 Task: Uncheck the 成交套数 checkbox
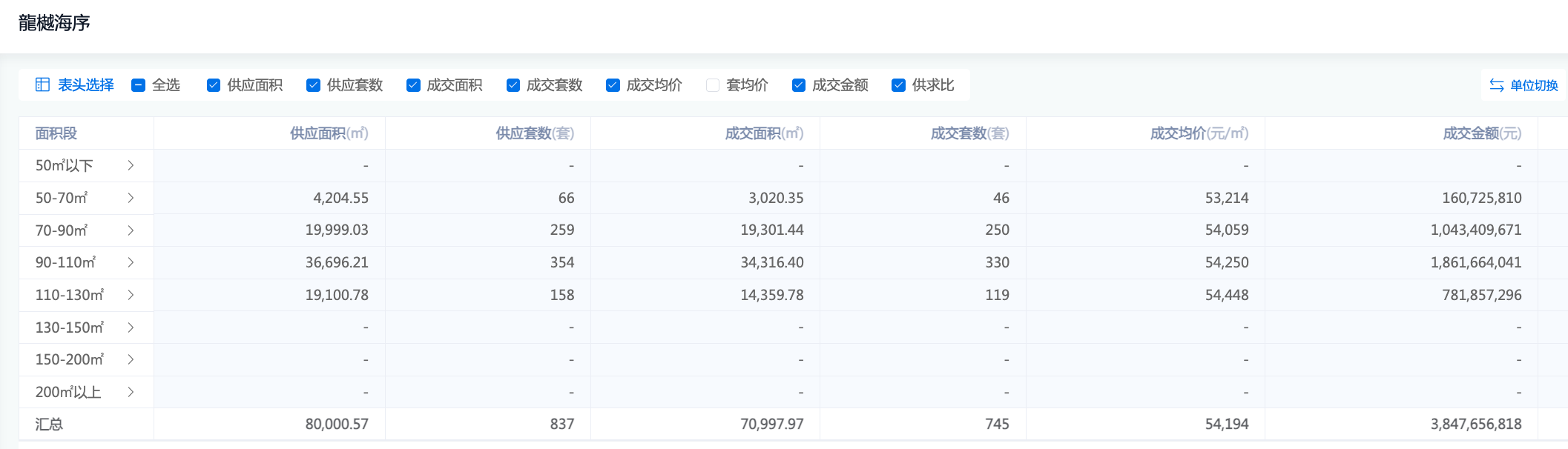click(x=513, y=85)
